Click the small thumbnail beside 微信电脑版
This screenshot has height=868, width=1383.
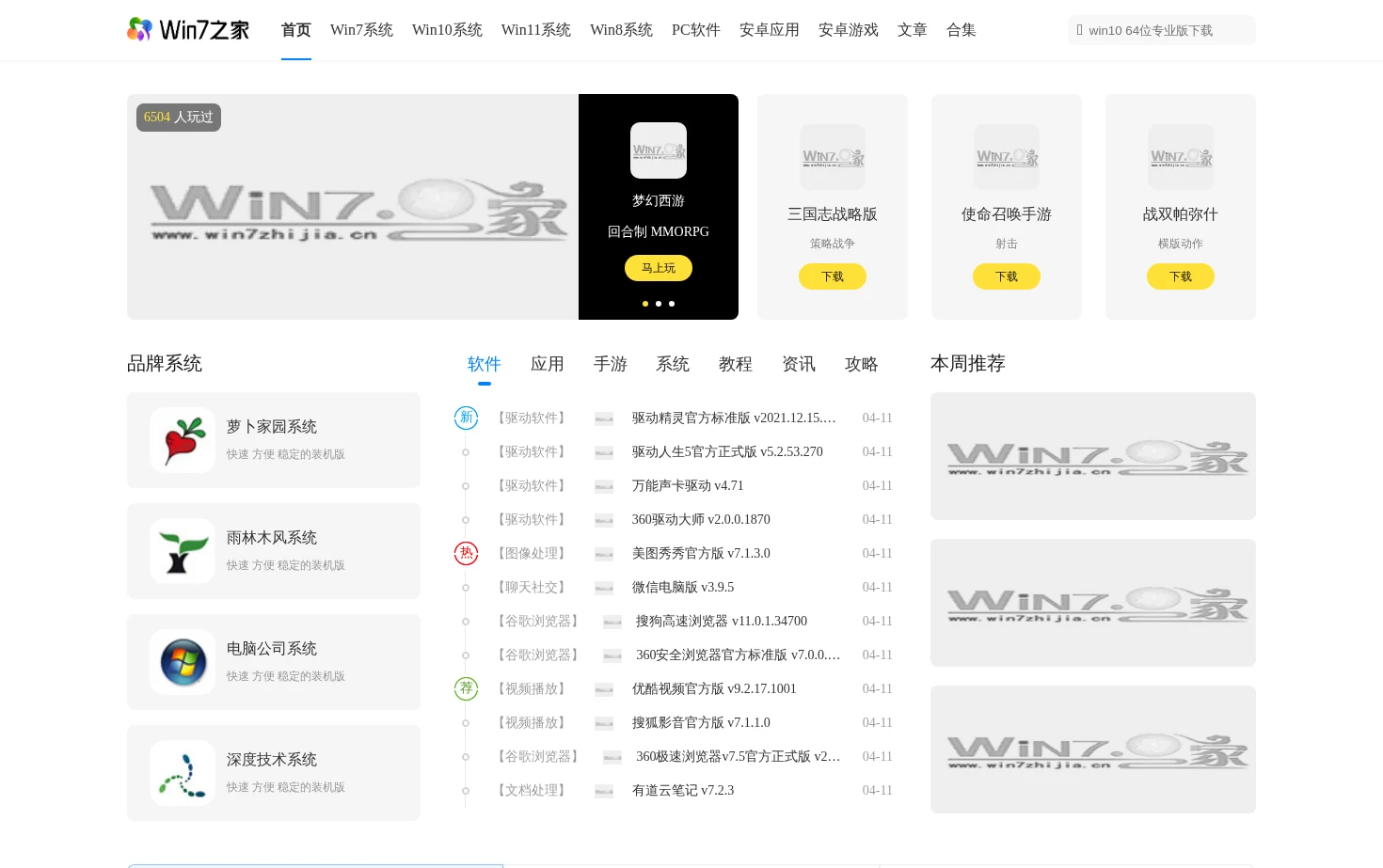tap(604, 588)
